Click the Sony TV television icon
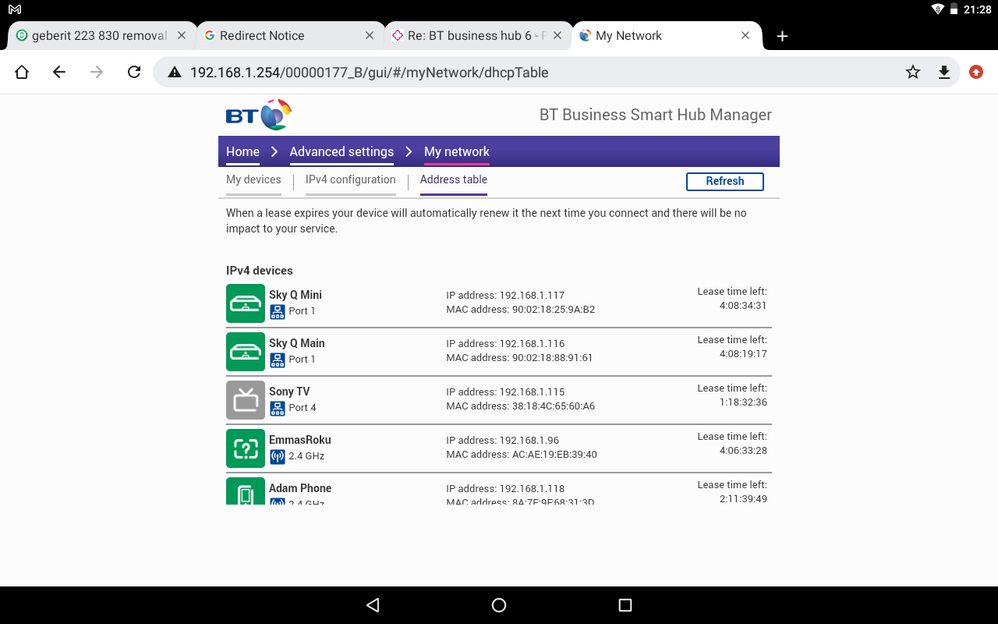 (245, 399)
